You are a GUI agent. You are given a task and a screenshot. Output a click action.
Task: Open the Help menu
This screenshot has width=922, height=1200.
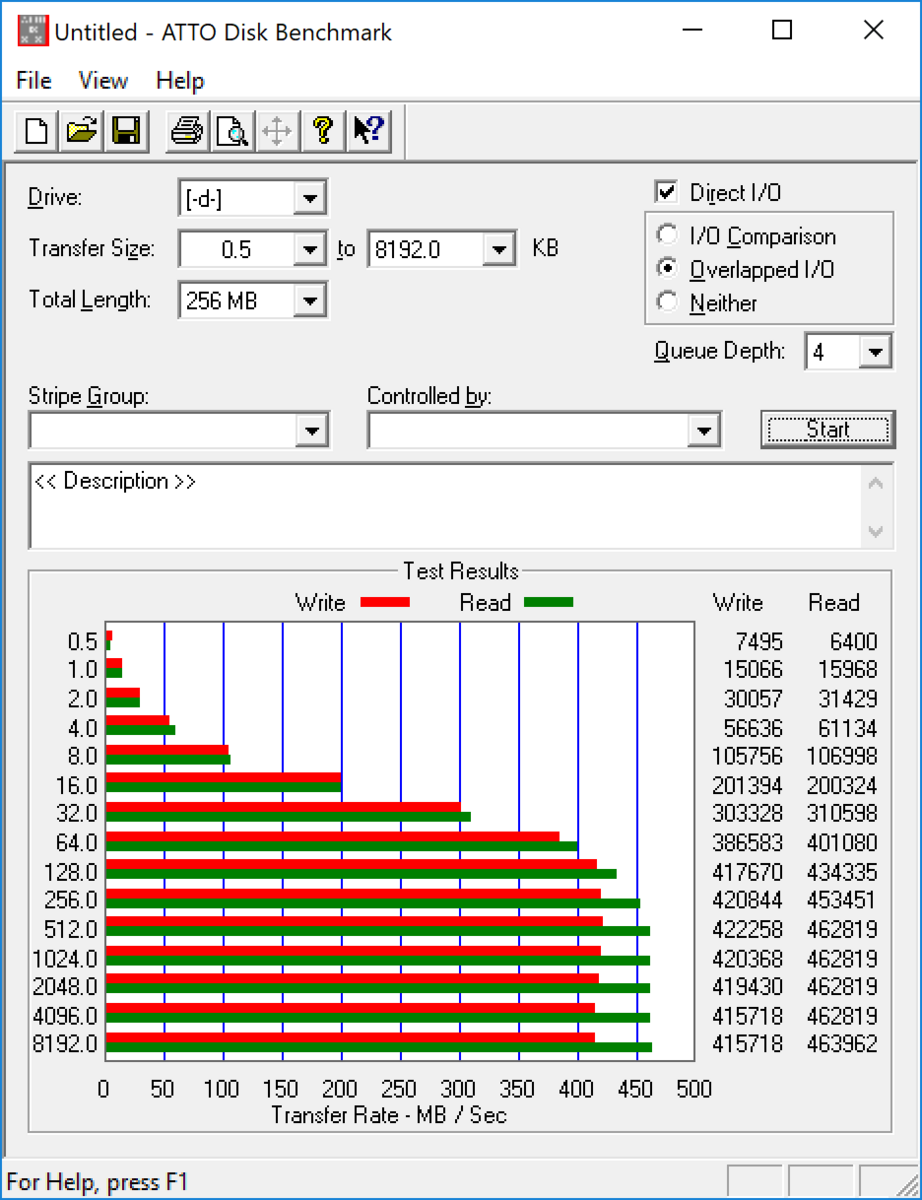click(180, 81)
